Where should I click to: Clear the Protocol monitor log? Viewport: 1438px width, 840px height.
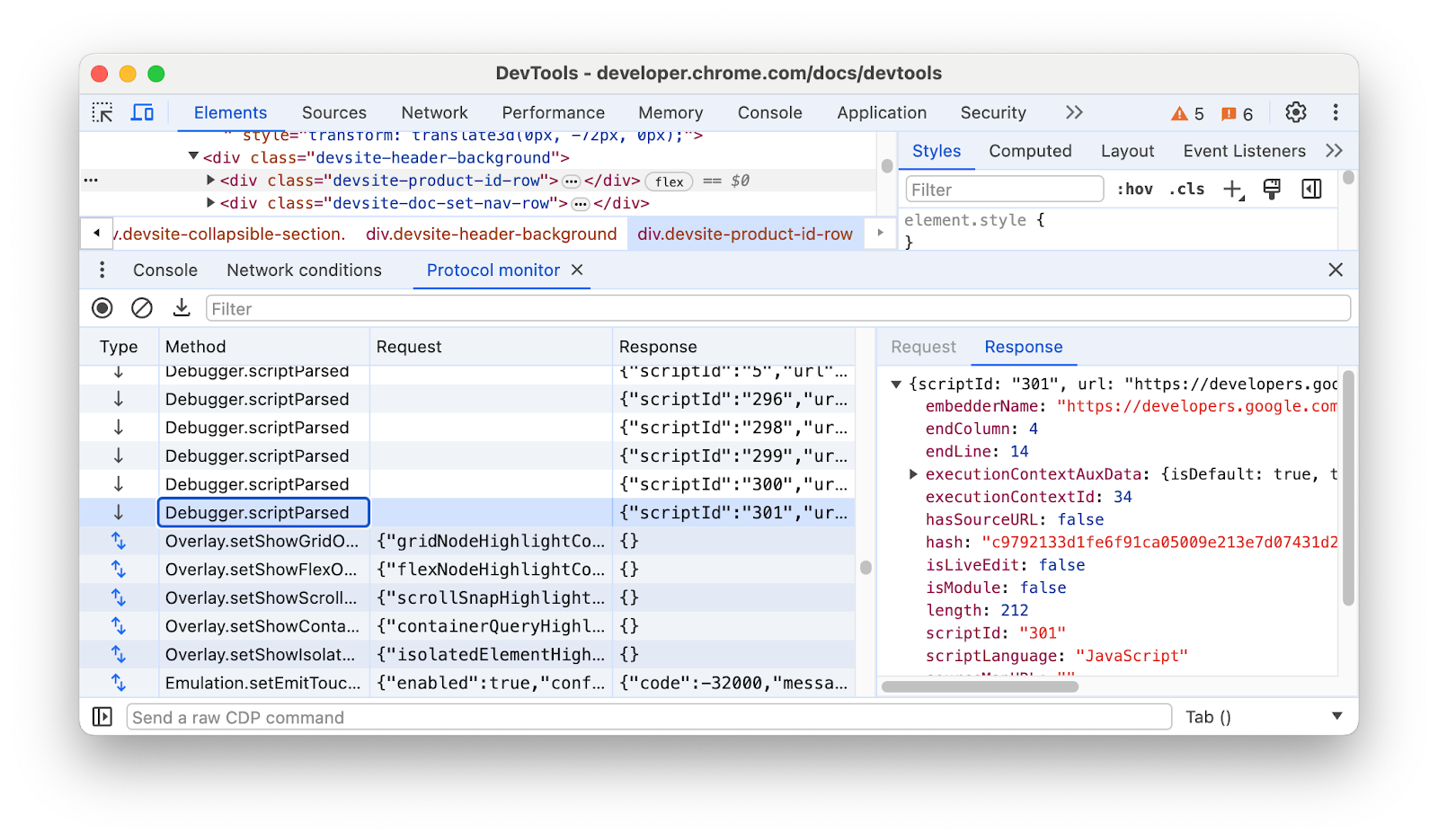[x=142, y=307]
